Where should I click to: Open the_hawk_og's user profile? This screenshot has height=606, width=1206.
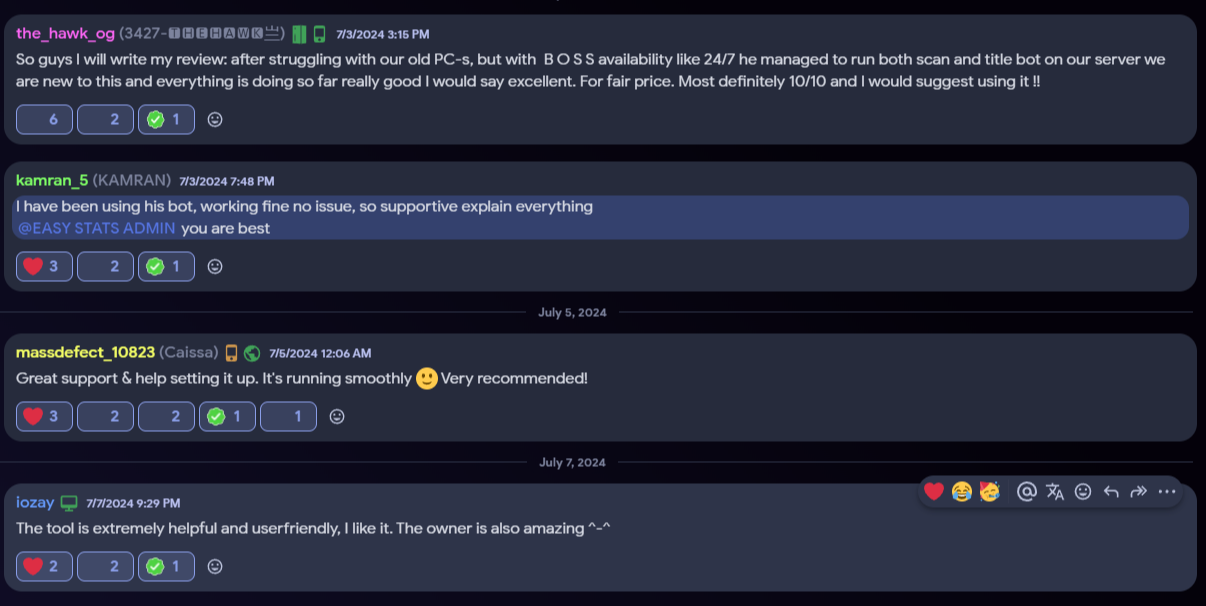click(65, 34)
